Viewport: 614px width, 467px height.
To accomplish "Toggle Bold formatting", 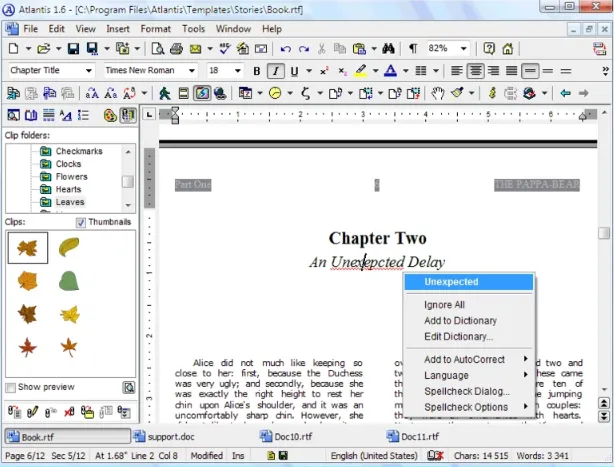I will (256, 71).
